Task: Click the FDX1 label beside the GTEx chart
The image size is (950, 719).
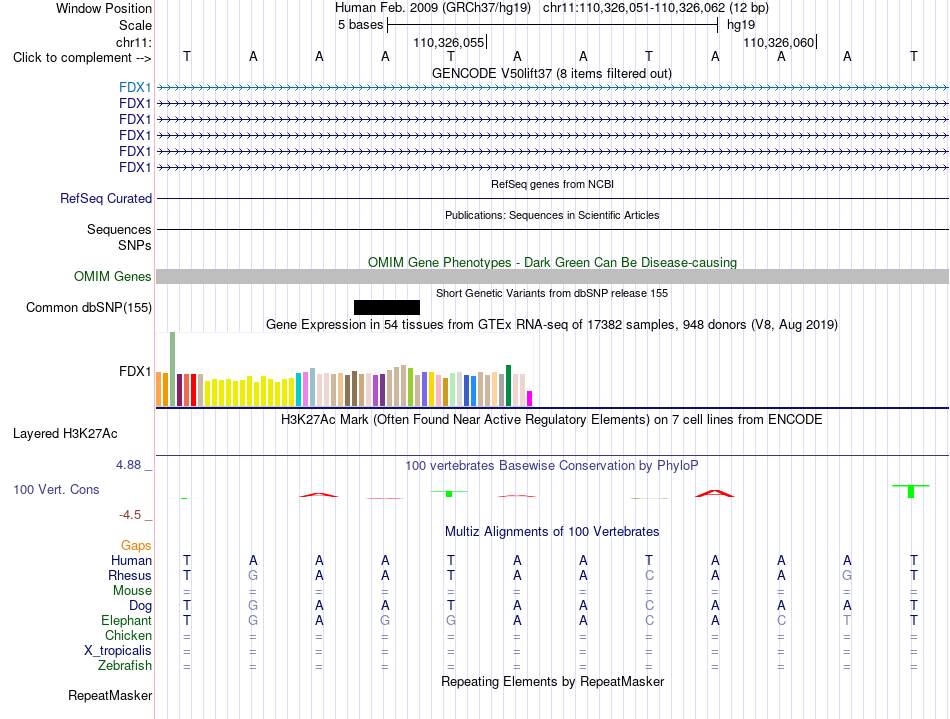Action: [x=135, y=371]
